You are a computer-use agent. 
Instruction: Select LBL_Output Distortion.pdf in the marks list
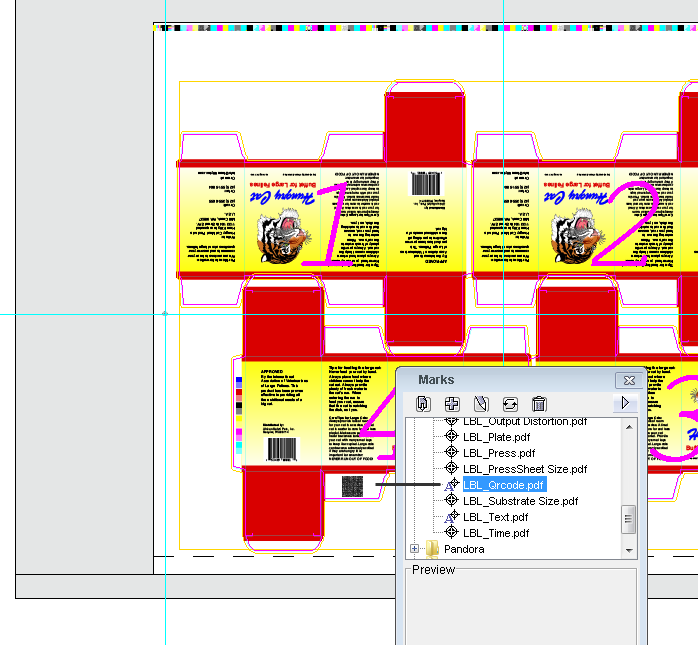click(525, 421)
